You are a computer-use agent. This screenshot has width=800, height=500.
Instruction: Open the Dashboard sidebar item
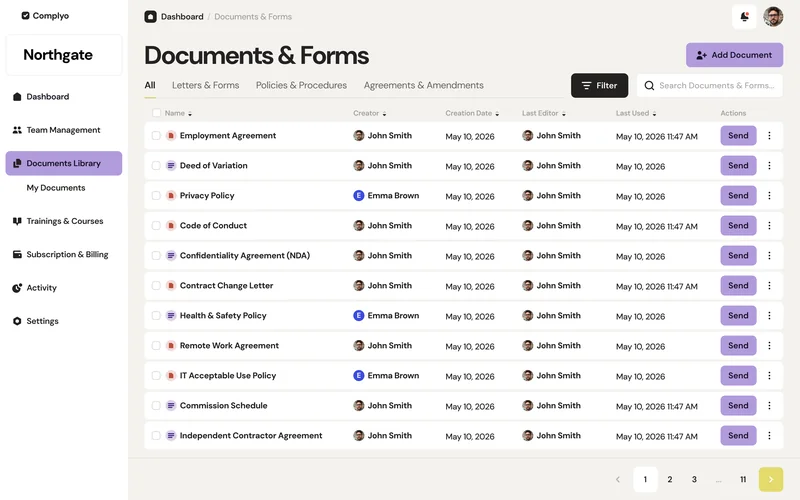pos(41,96)
